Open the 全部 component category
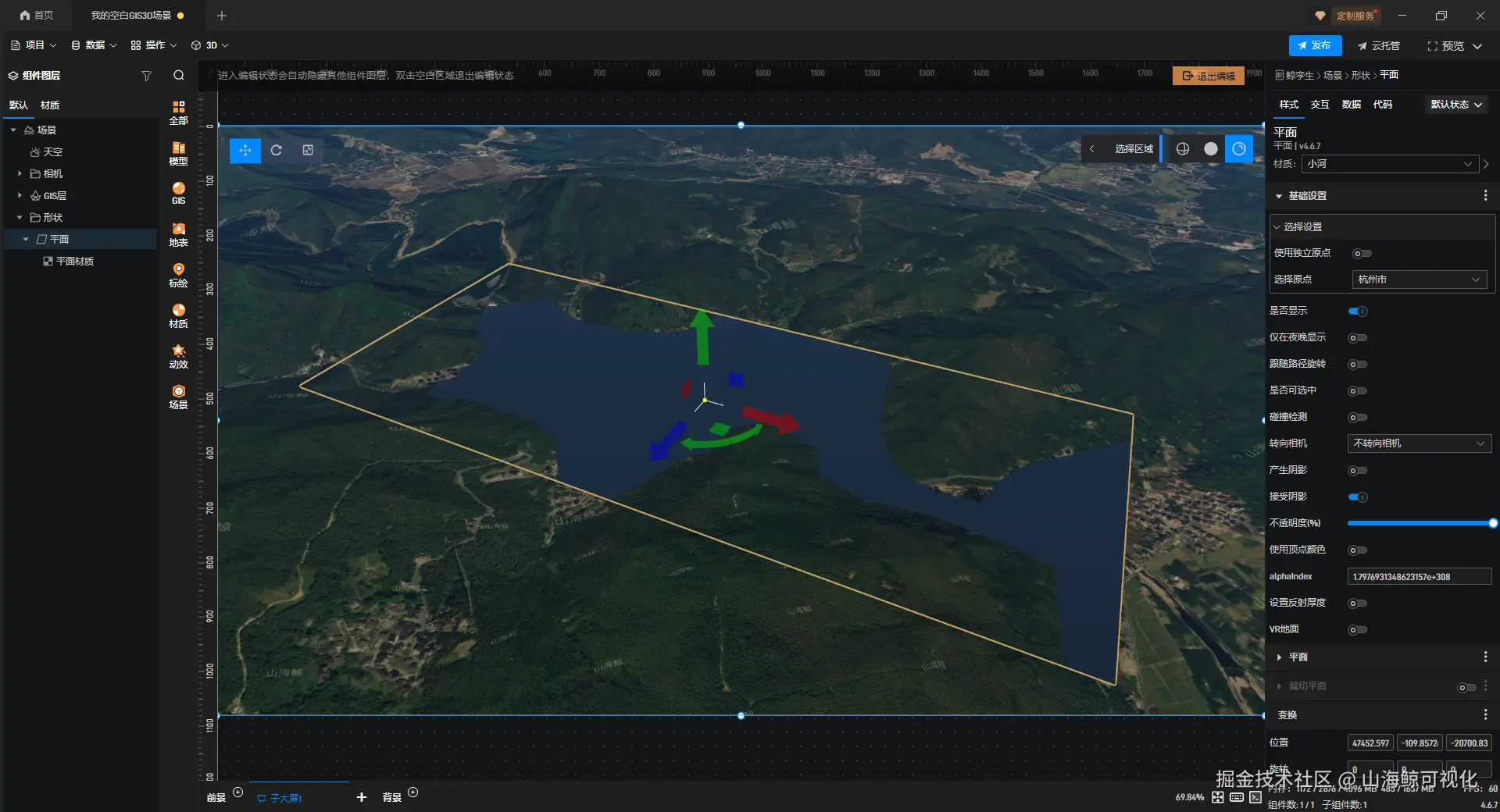 coord(179,112)
